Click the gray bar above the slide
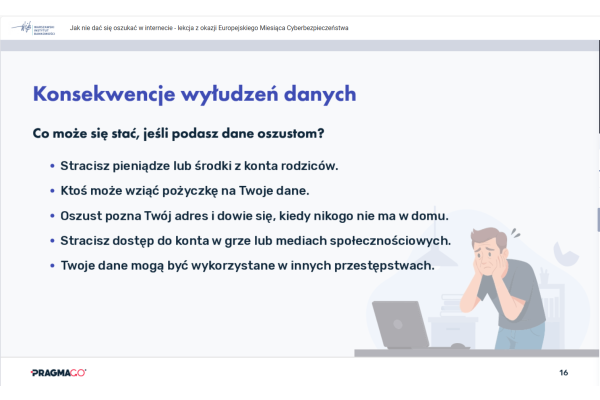The height and width of the screenshot is (400, 600). pyautogui.click(x=300, y=46)
